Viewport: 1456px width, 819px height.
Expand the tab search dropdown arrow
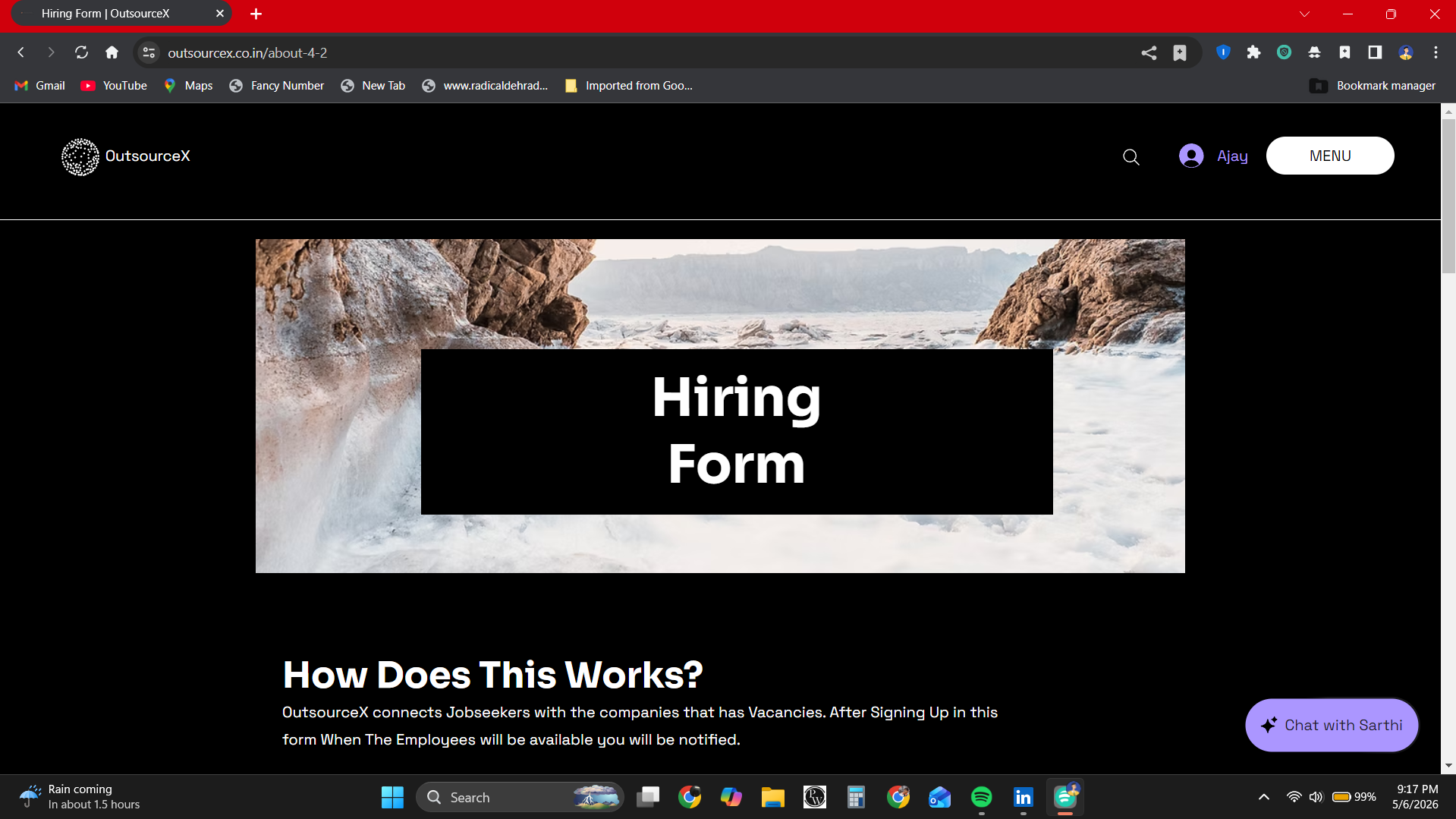click(1304, 14)
